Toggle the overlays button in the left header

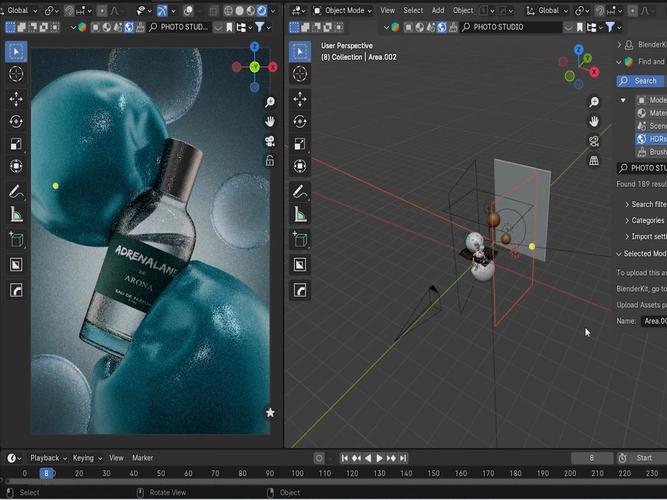(188, 10)
